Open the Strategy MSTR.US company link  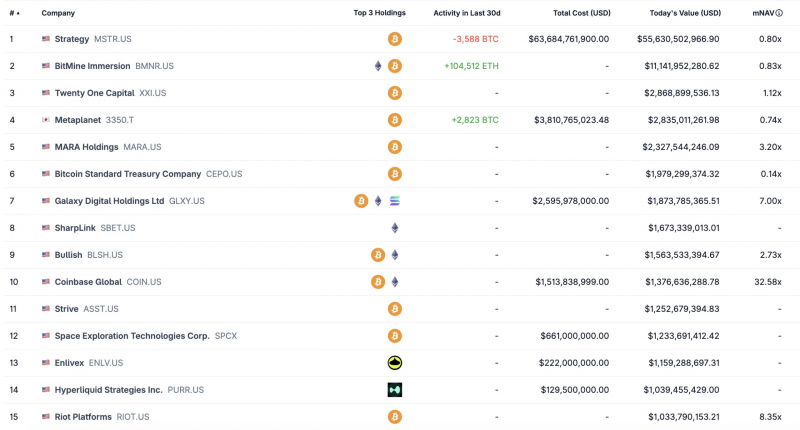click(x=93, y=39)
